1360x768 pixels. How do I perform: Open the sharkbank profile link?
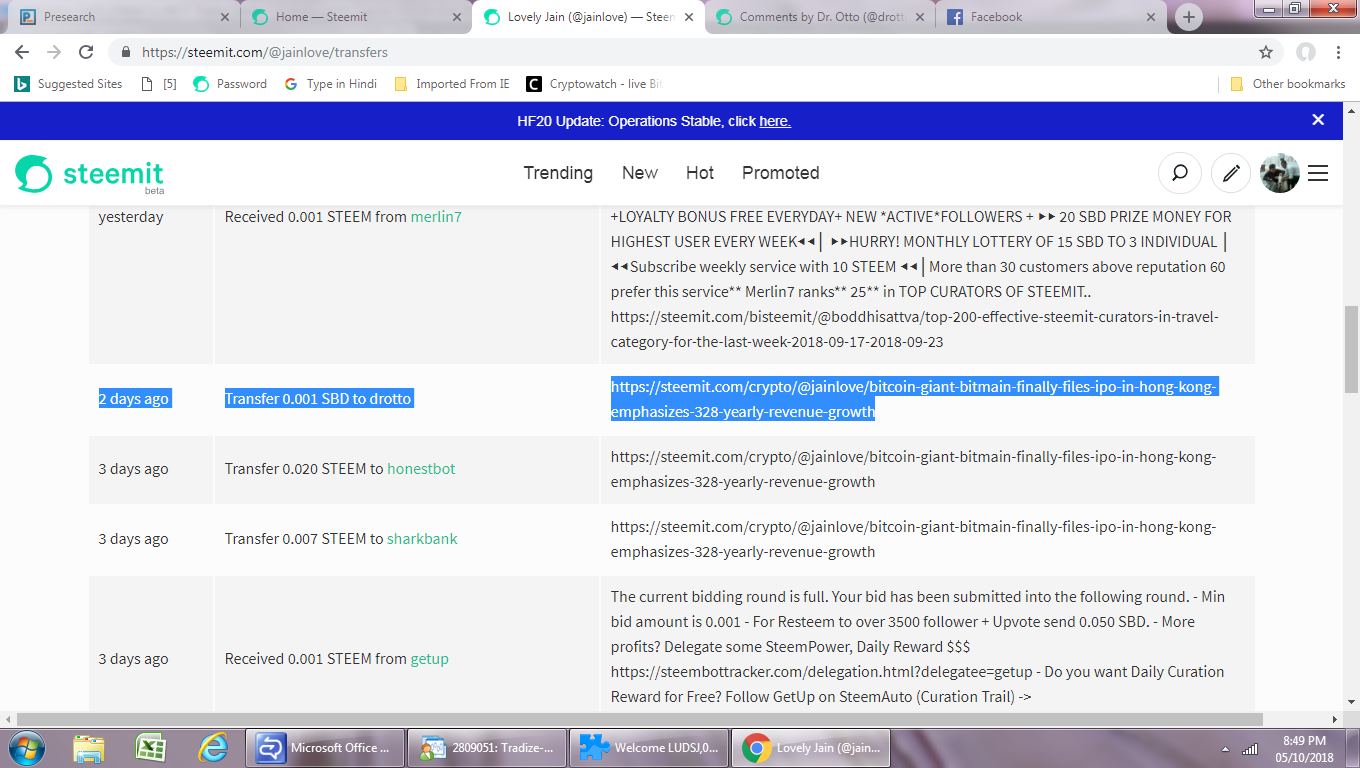click(x=422, y=538)
